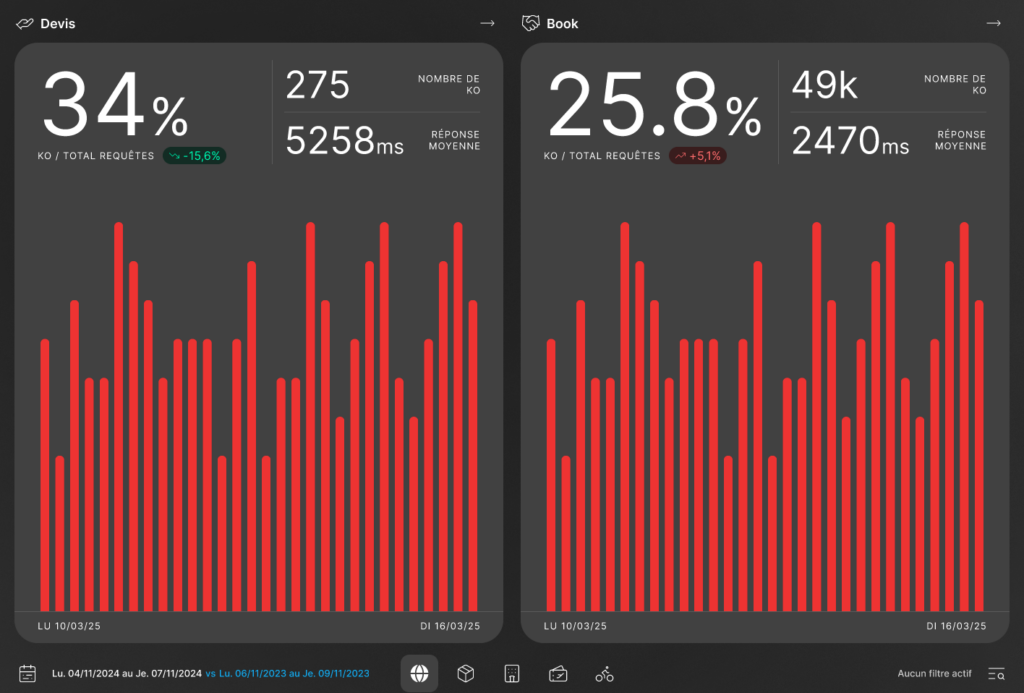The image size is (1024, 693).
Task: Select the building icon
Action: [511, 674]
